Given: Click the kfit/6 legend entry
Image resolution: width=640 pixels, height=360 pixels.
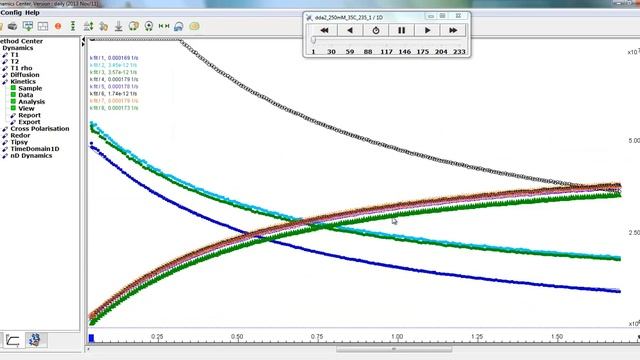Looking at the screenshot, I should (x=113, y=94).
